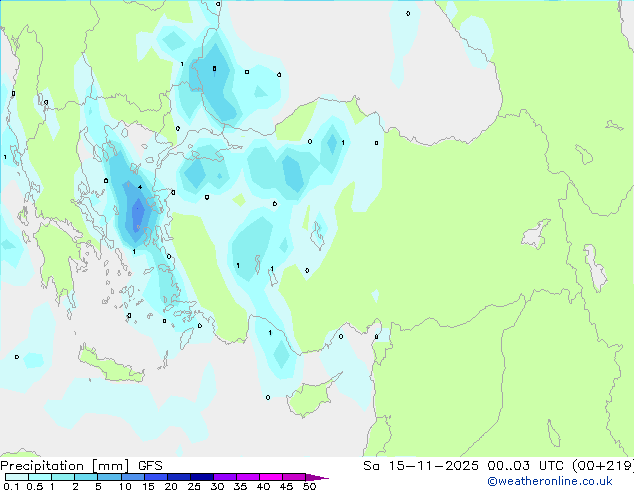The height and width of the screenshot is (490, 634).
Task: Click the '15' legend scale label
Action: coord(148,486)
